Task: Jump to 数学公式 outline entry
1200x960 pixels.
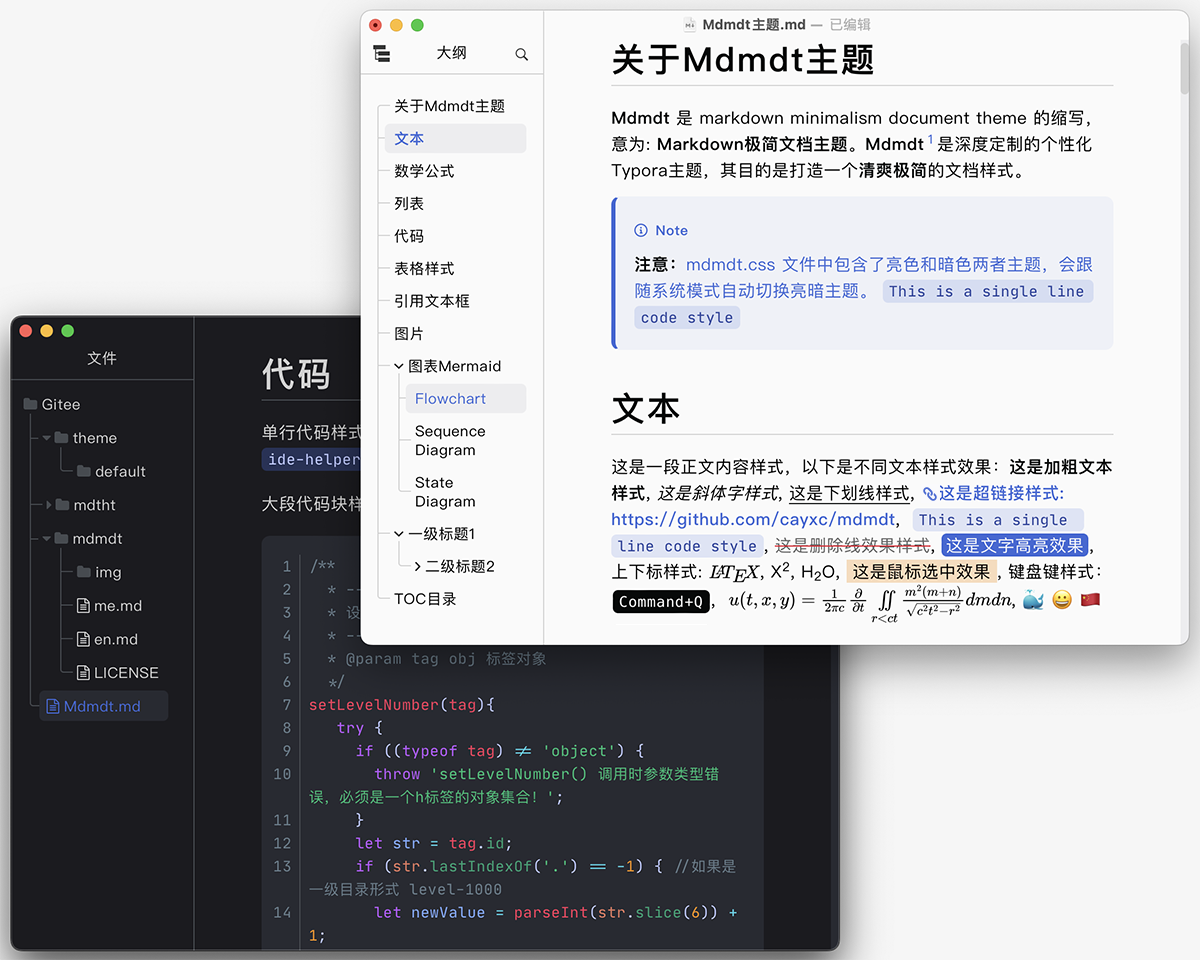Action: pos(424,171)
